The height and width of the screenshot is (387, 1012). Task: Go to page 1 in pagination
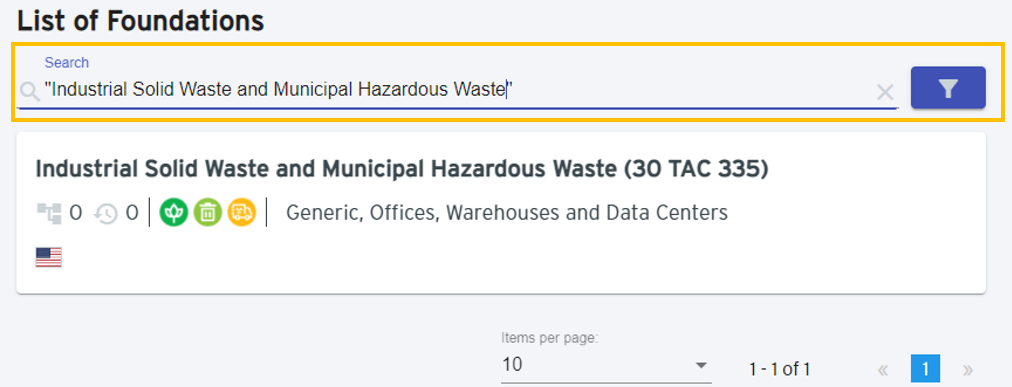coord(925,369)
